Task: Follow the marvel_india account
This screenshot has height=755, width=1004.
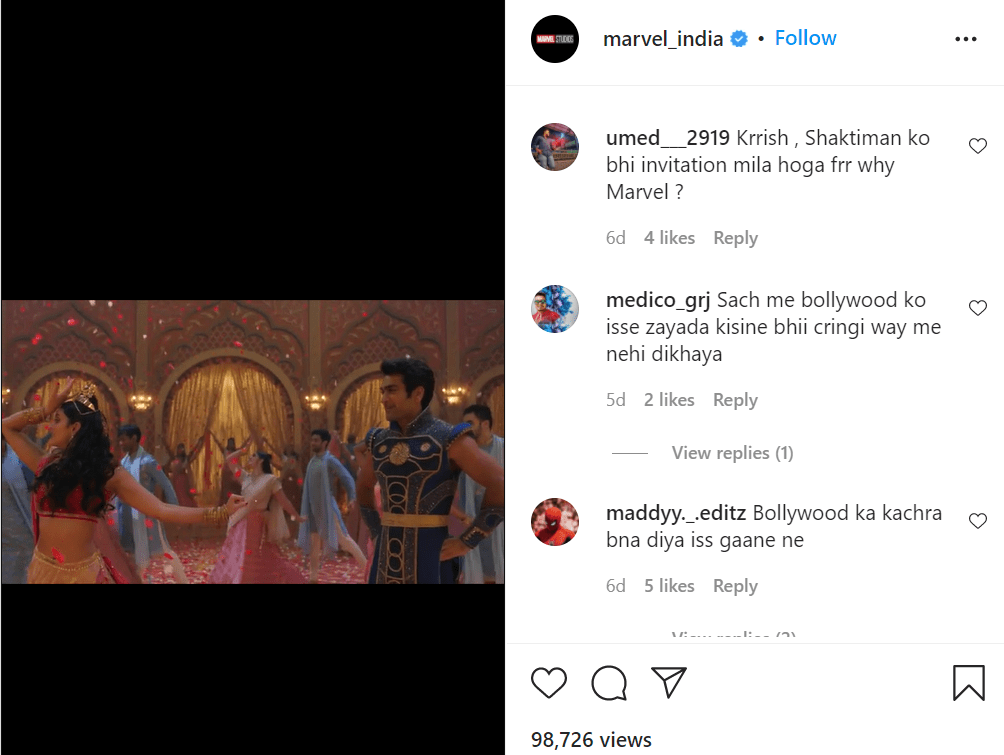Action: point(805,38)
